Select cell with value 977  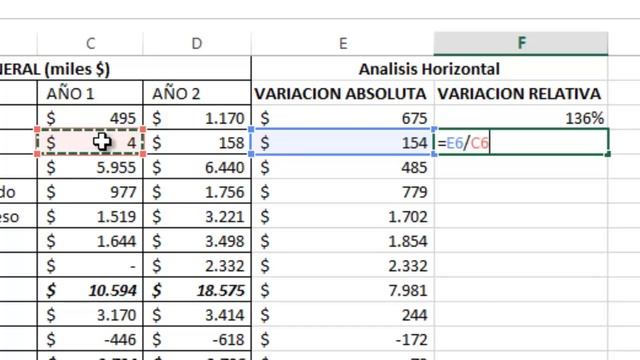[x=90, y=191]
